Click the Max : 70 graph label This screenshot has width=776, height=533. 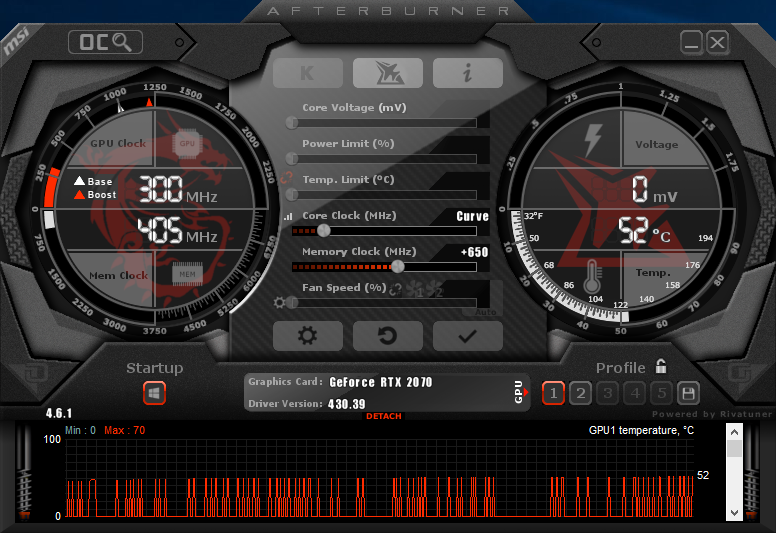(125, 430)
